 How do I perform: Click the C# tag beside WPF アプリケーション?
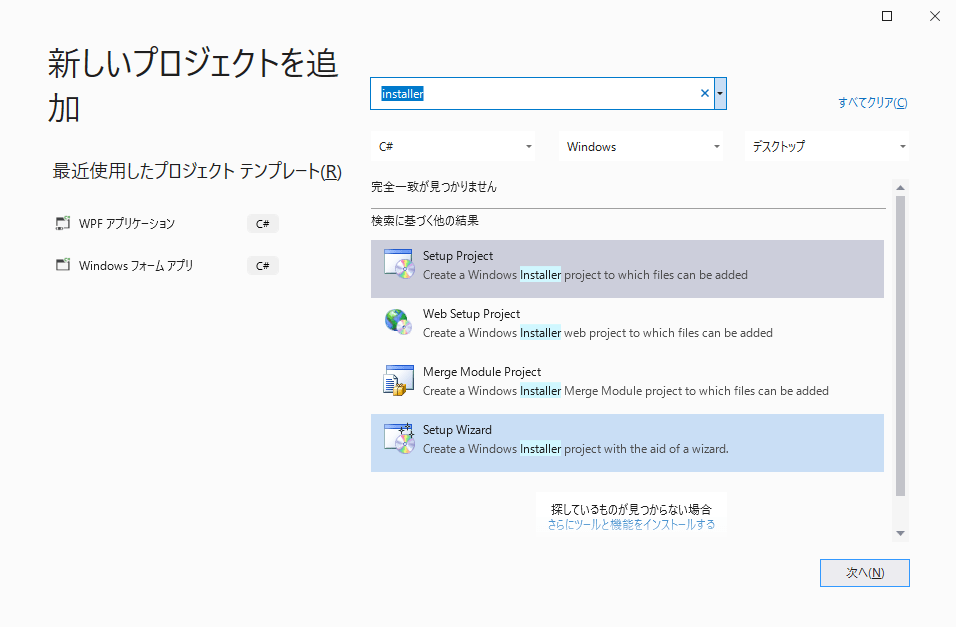[x=263, y=224]
